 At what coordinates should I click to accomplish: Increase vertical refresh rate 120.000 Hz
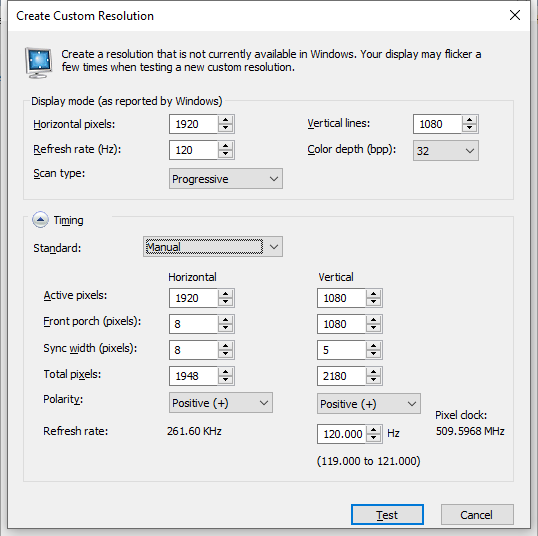click(x=373, y=430)
